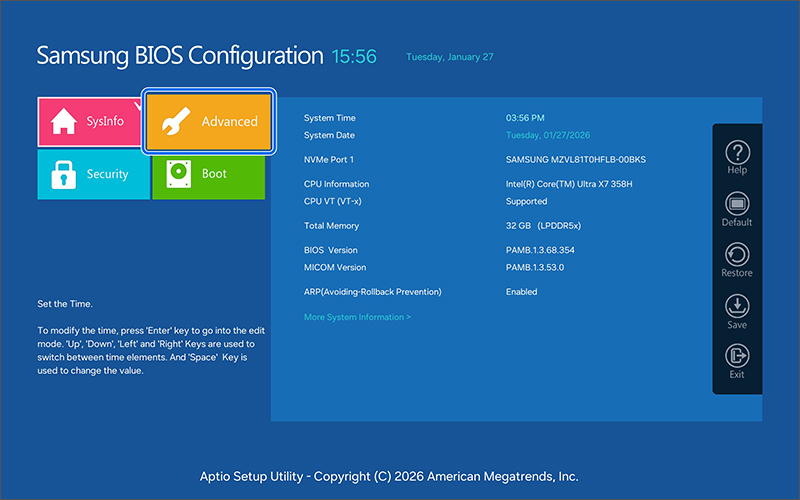800x500 pixels.
Task: Select the System Date value field
Action: 549,135
